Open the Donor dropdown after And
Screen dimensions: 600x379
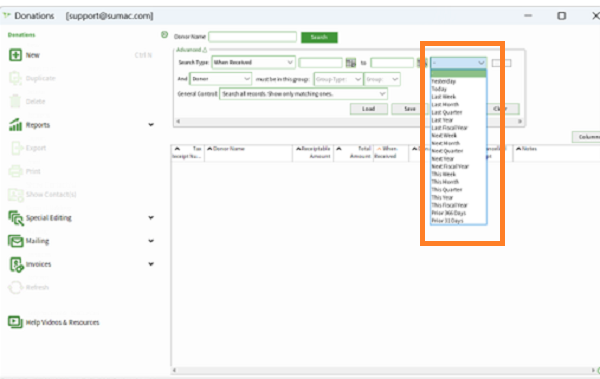pyautogui.click(x=221, y=79)
